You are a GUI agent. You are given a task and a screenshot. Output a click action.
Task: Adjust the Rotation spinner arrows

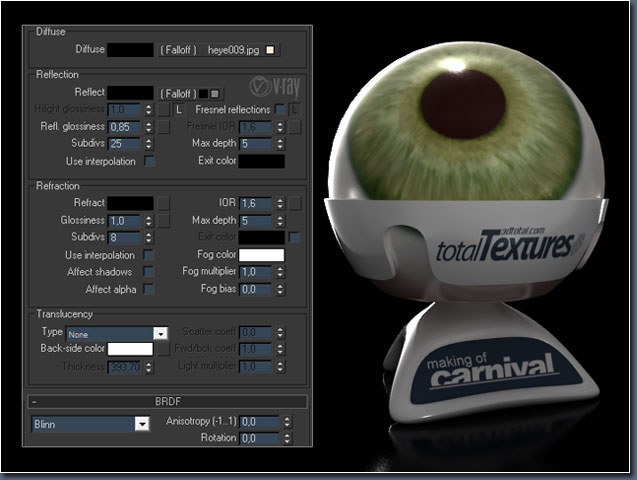pyautogui.click(x=287, y=439)
